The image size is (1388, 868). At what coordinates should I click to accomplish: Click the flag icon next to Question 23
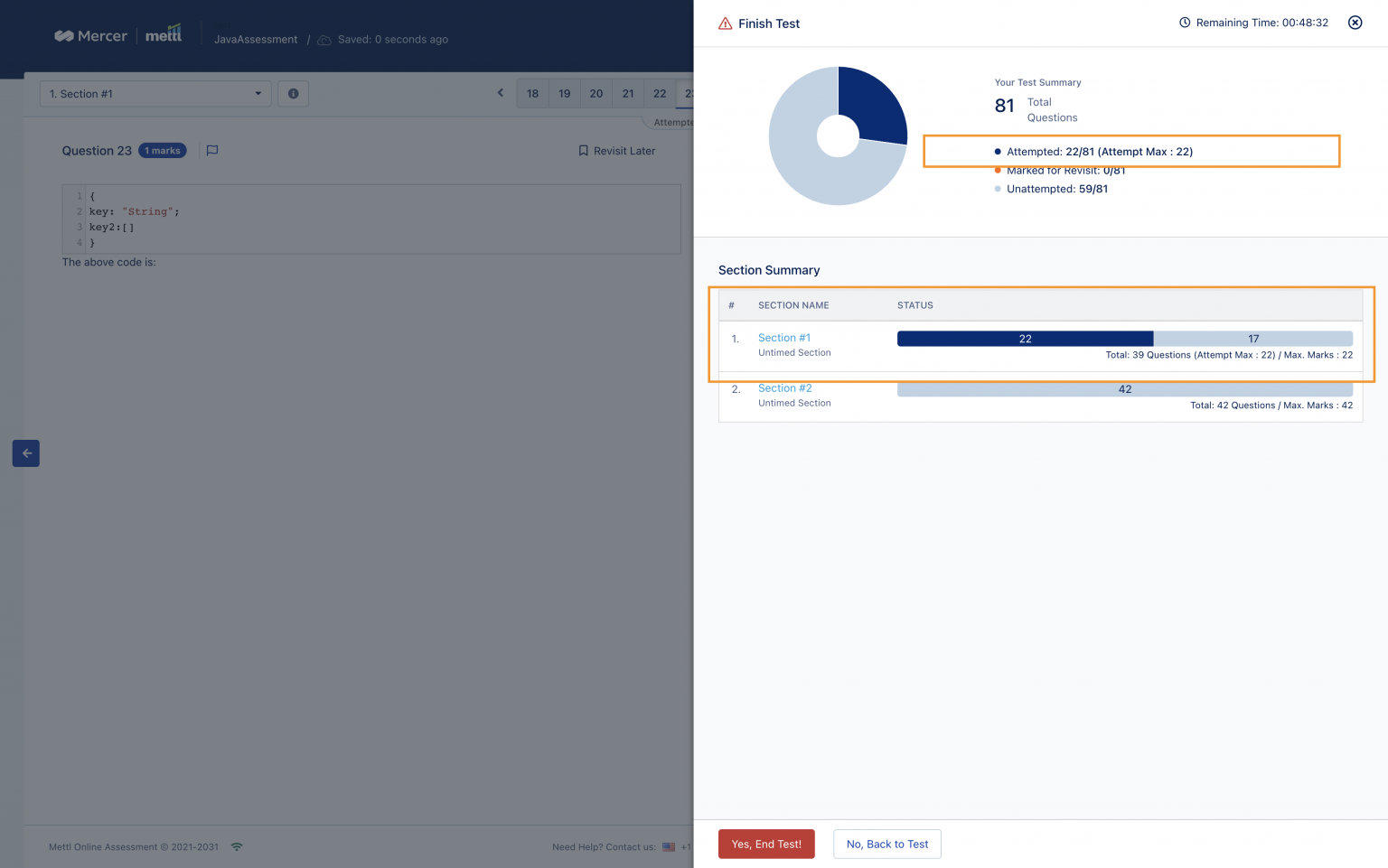coord(211,150)
